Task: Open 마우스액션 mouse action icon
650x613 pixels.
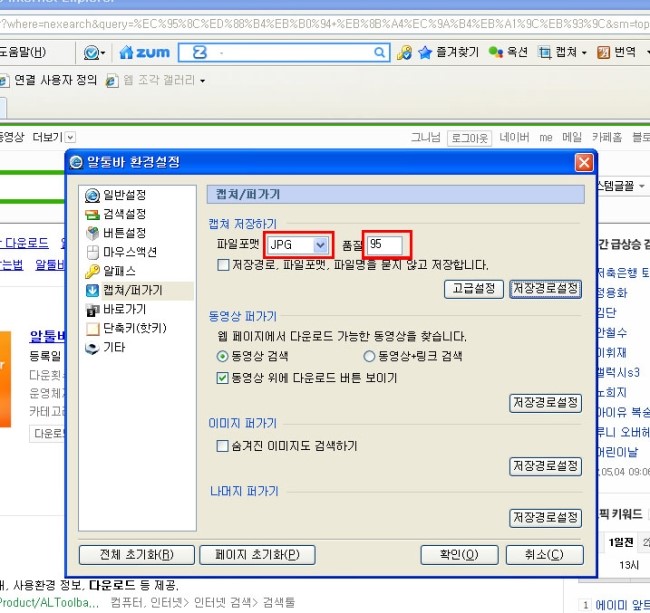Action: [x=93, y=253]
